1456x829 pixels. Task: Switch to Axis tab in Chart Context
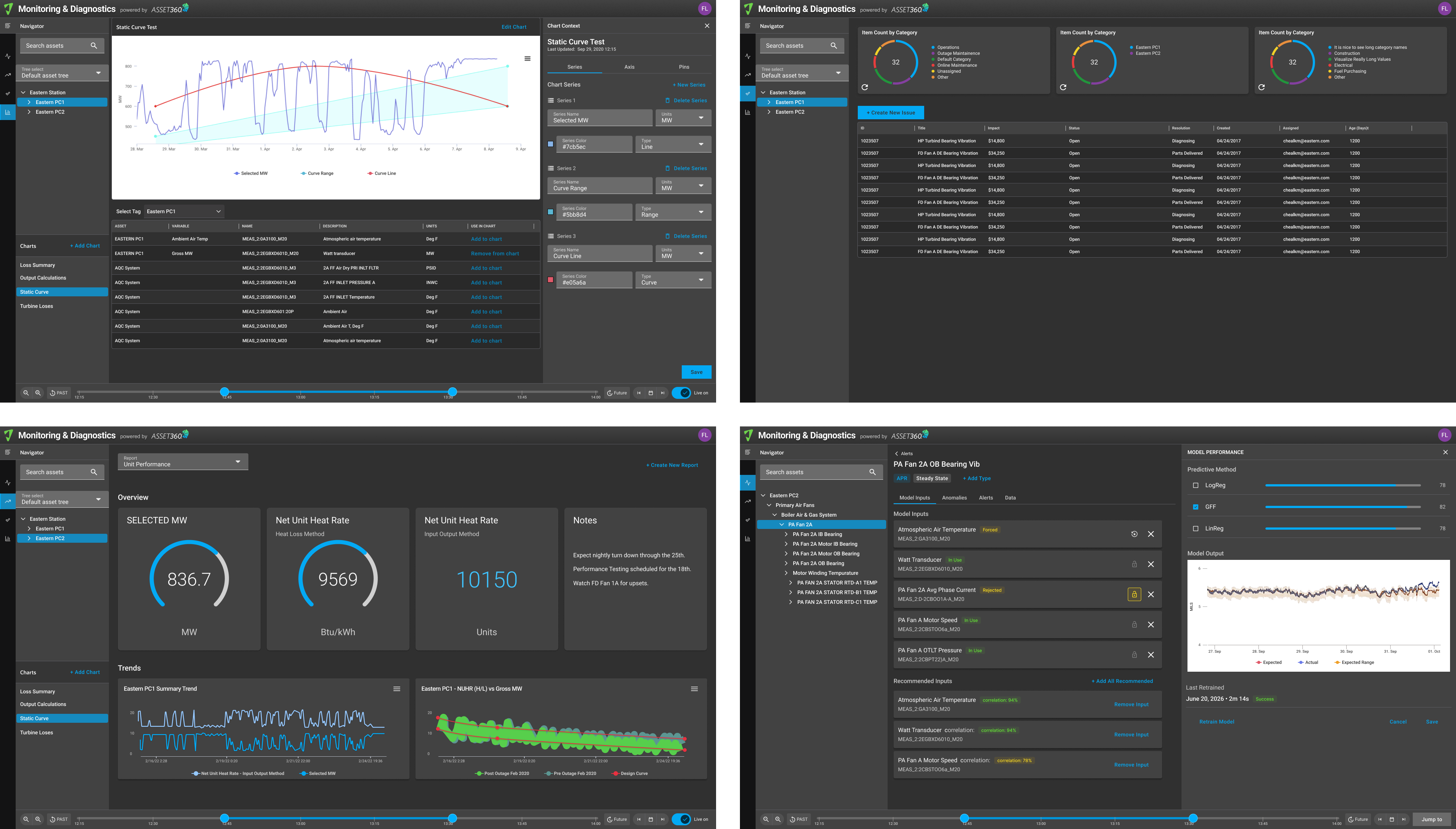[x=629, y=67]
